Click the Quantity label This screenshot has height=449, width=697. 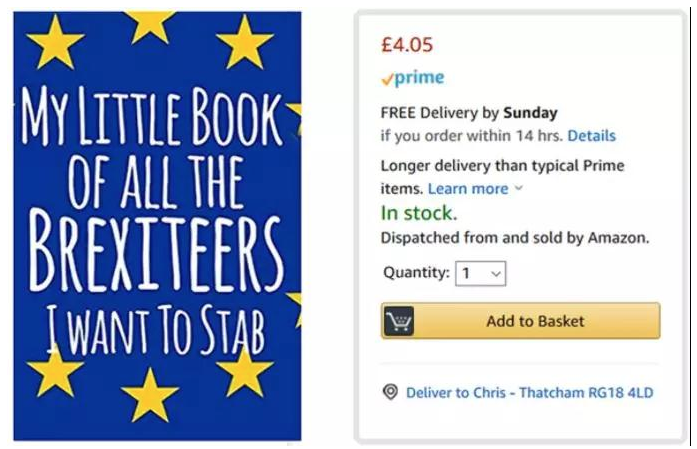pyautogui.click(x=416, y=272)
